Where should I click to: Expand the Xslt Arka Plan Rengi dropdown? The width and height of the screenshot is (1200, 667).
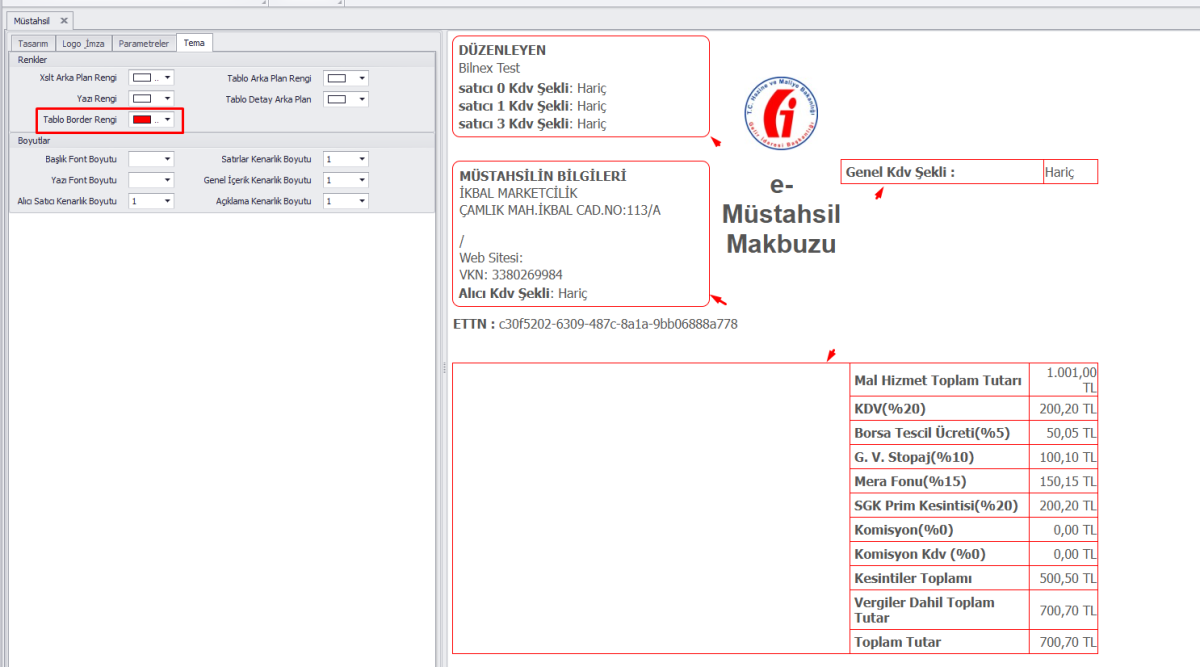167,78
